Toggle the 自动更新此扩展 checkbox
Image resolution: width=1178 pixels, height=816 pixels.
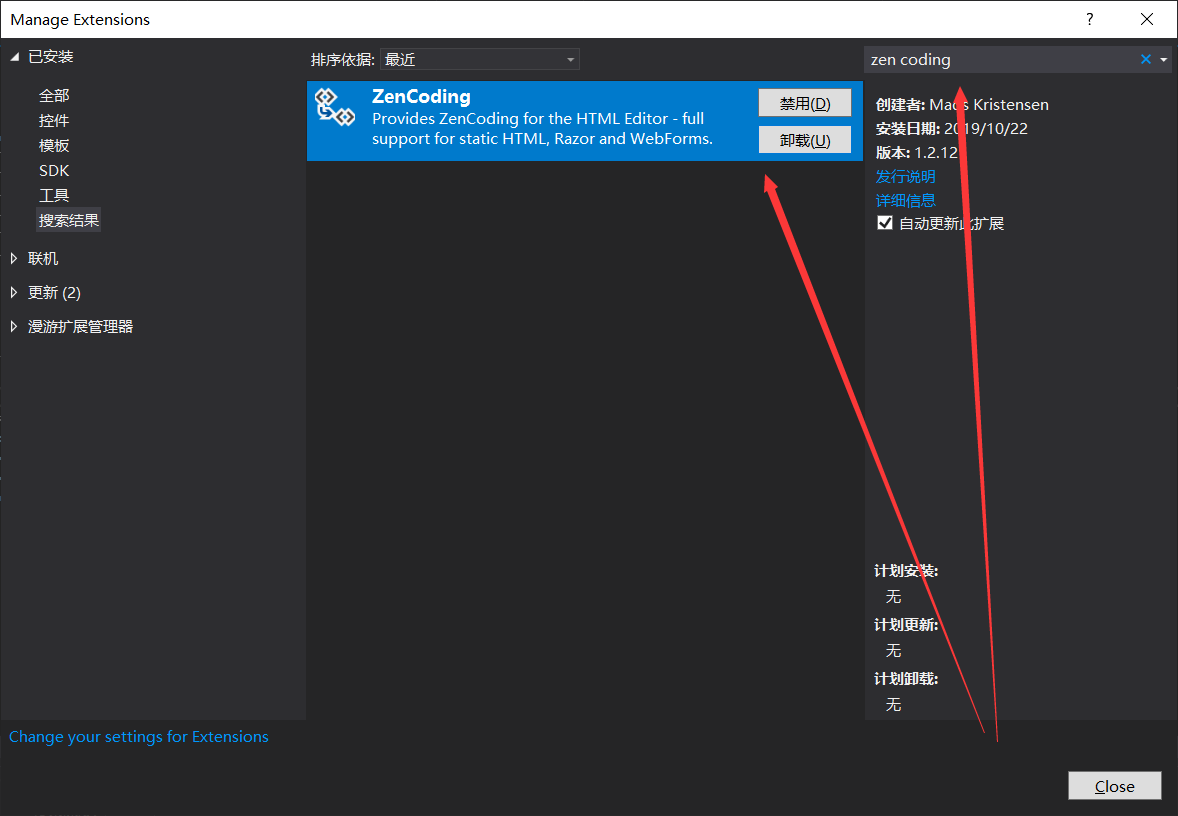(x=885, y=222)
